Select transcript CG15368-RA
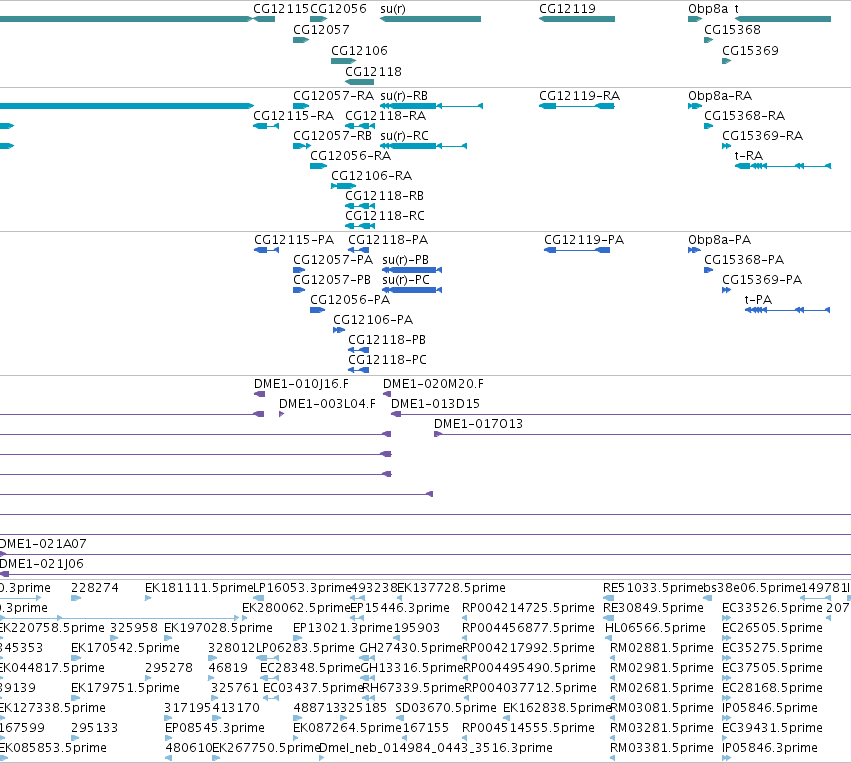 pyautogui.click(x=745, y=116)
